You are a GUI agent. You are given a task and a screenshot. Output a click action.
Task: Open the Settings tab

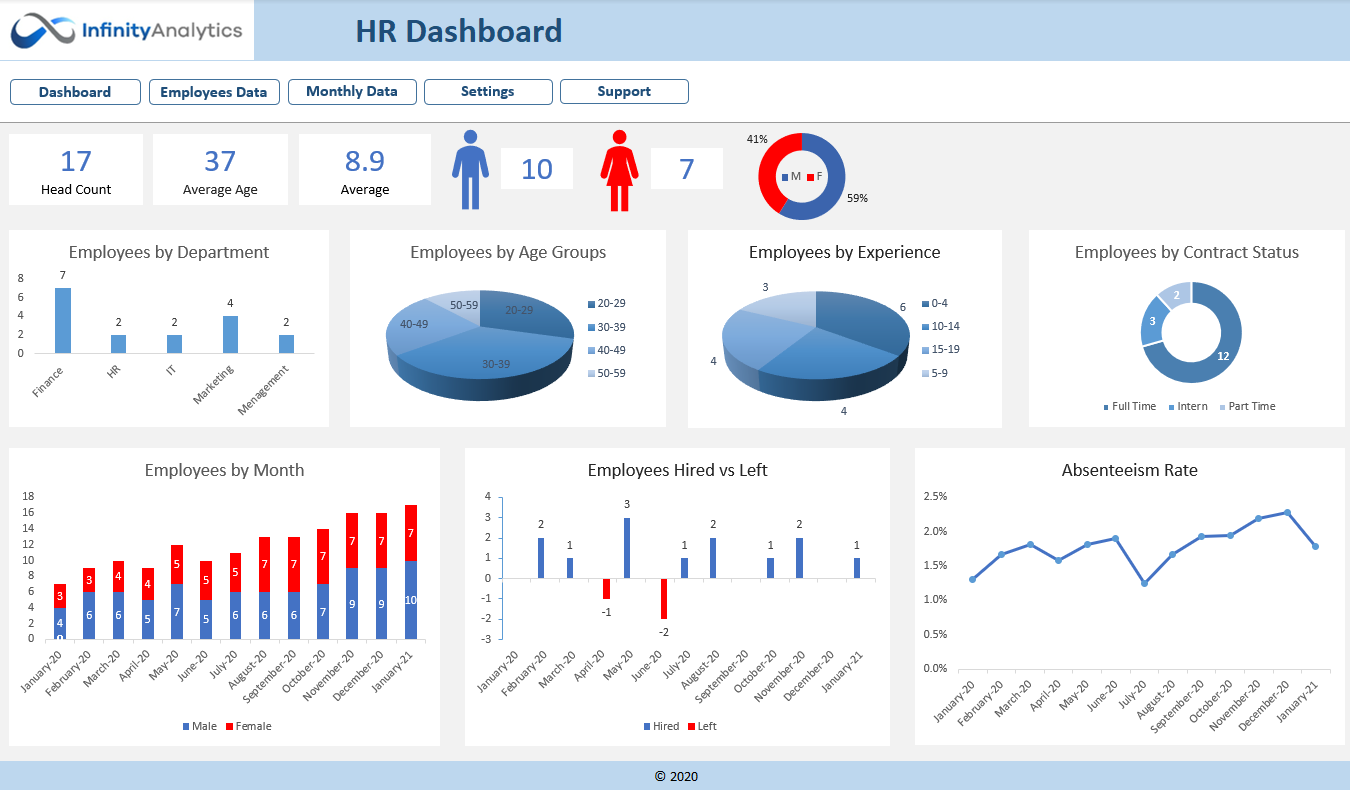pyautogui.click(x=488, y=92)
